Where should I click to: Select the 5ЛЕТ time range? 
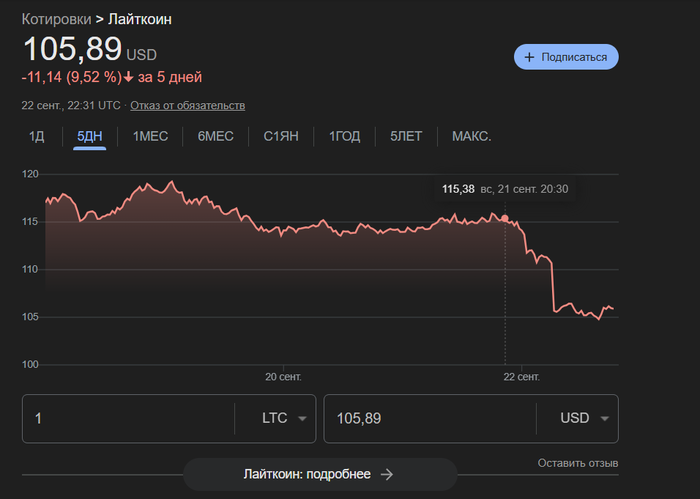pos(406,136)
